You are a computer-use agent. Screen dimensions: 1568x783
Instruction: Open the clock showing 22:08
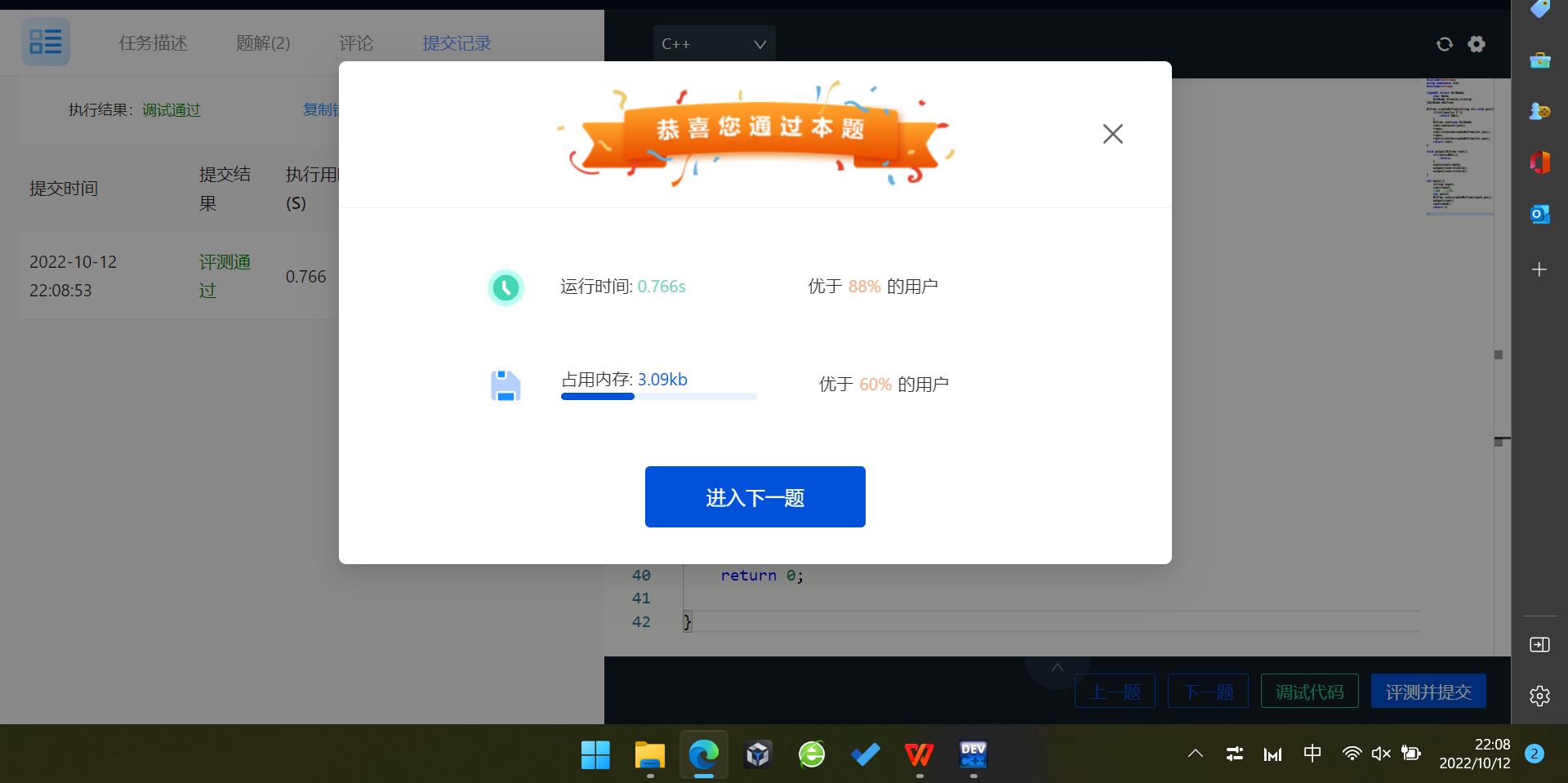[x=1475, y=754]
